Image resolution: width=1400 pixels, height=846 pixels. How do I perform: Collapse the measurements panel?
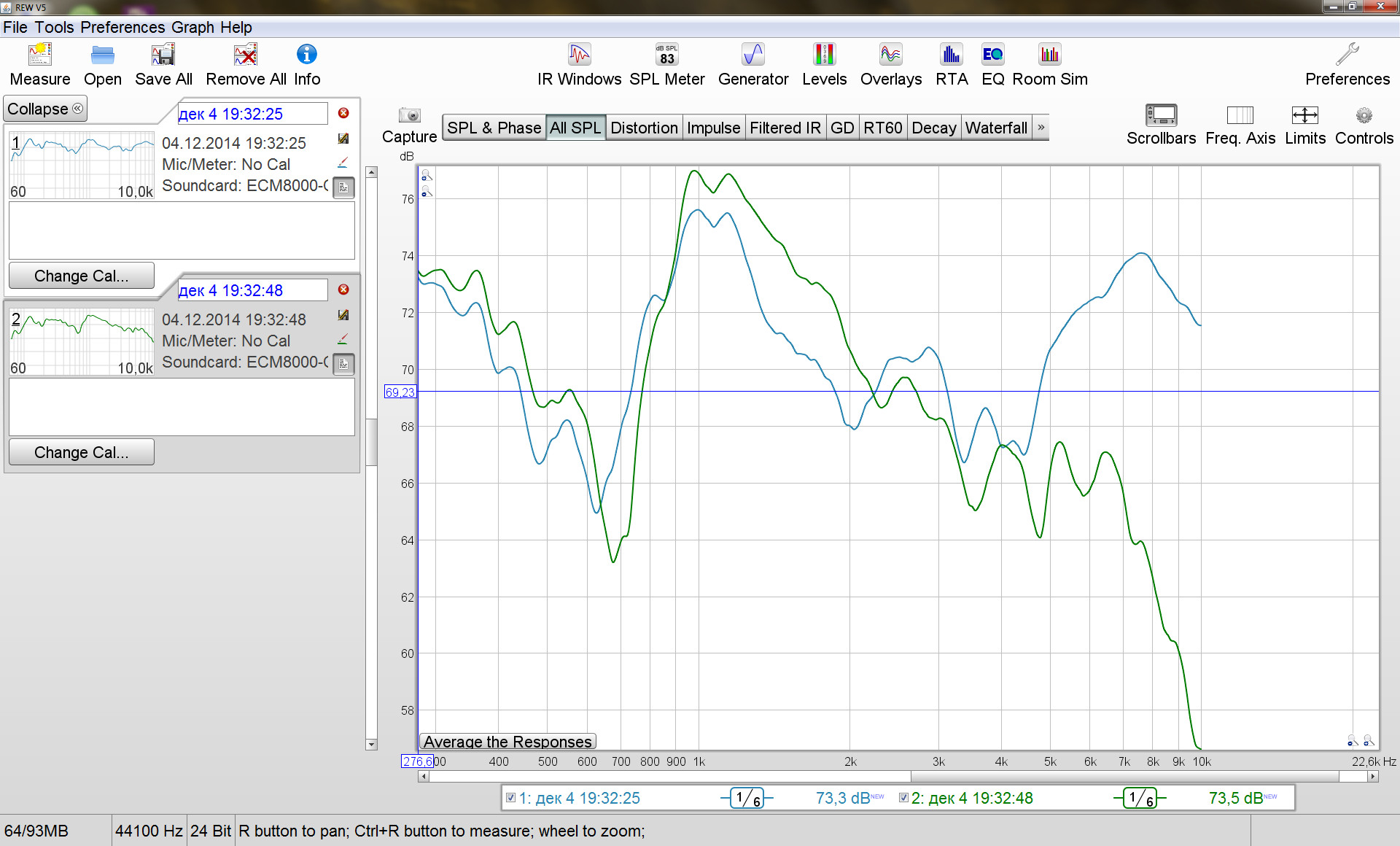[45, 109]
